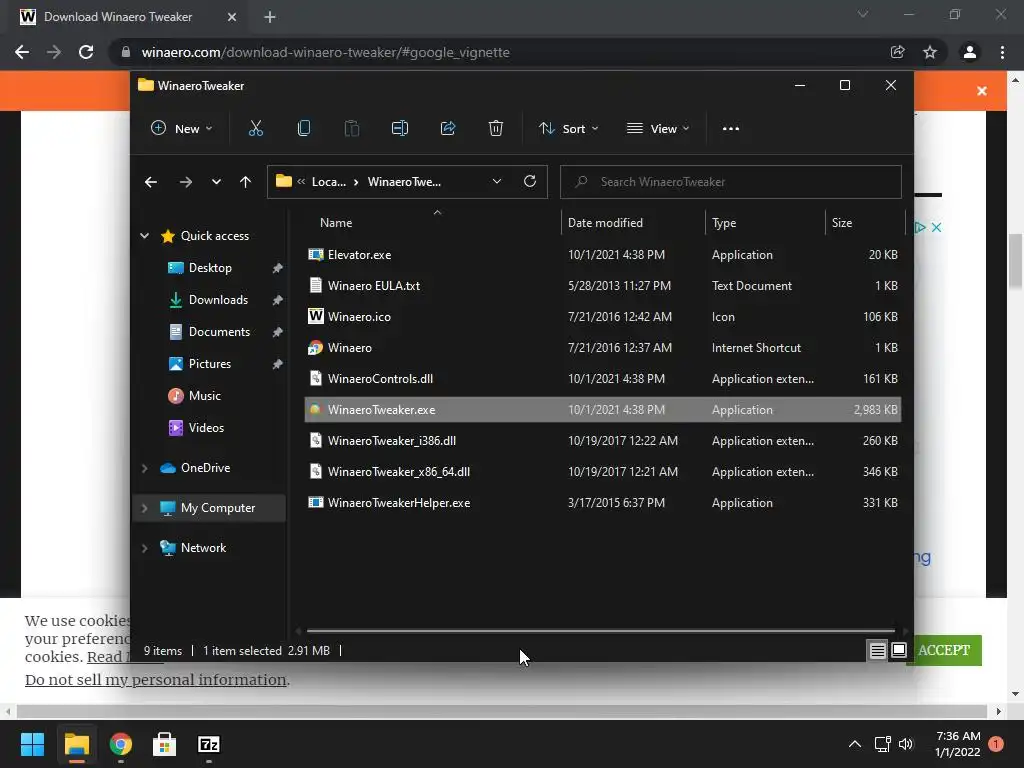The image size is (1024, 768).
Task: Click the Chrome address bar URL
Action: pos(325,52)
